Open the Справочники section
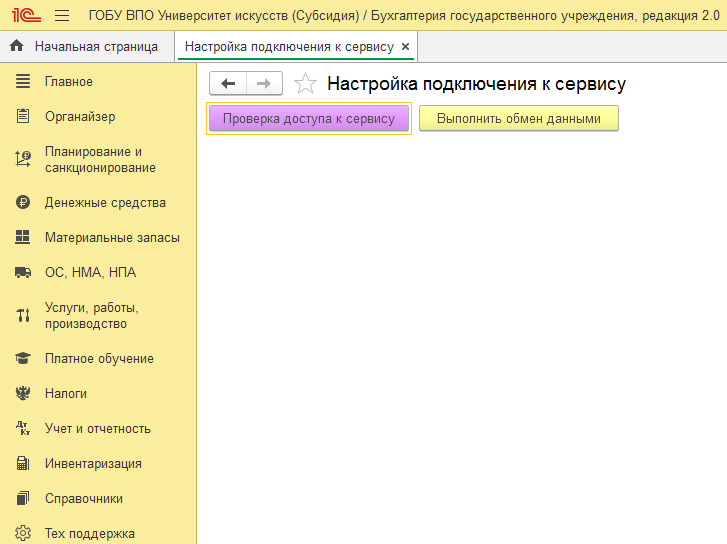The image size is (727, 544). pyautogui.click(x=84, y=499)
